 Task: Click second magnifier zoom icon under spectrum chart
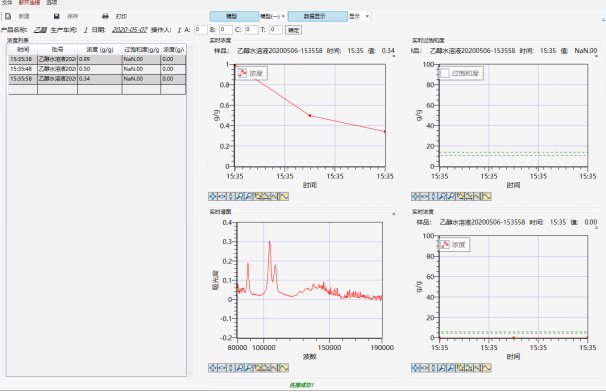pos(249,368)
